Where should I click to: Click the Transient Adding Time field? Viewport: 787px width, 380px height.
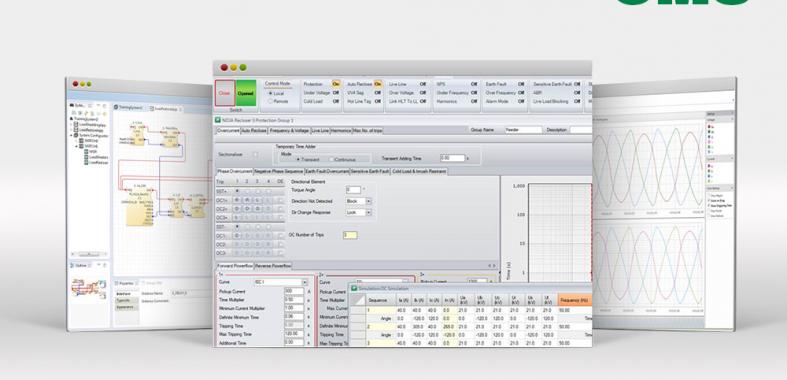tap(452, 158)
